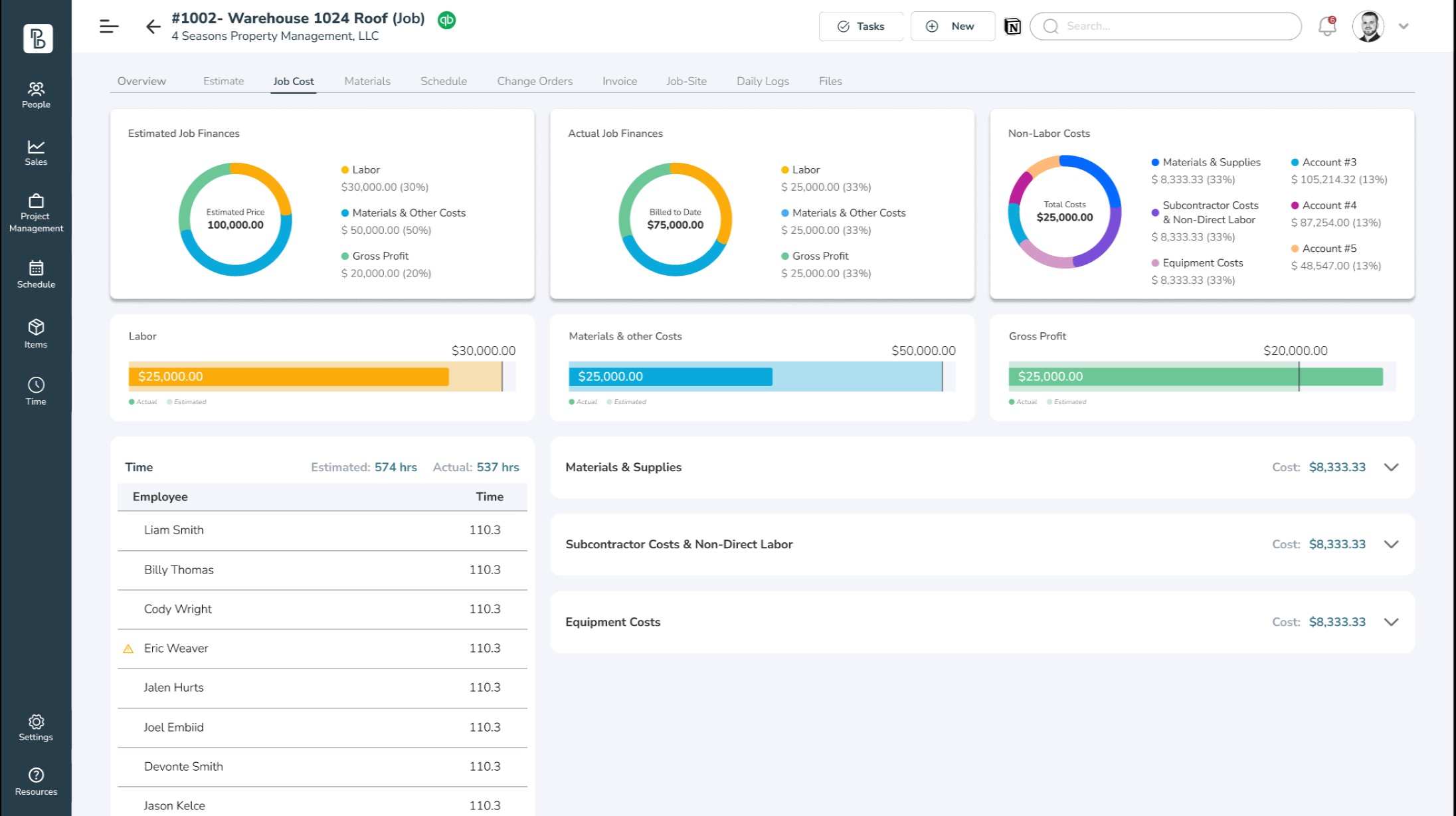Click Eric Weaver's warning triangle icon
1456x816 pixels.
click(x=128, y=649)
